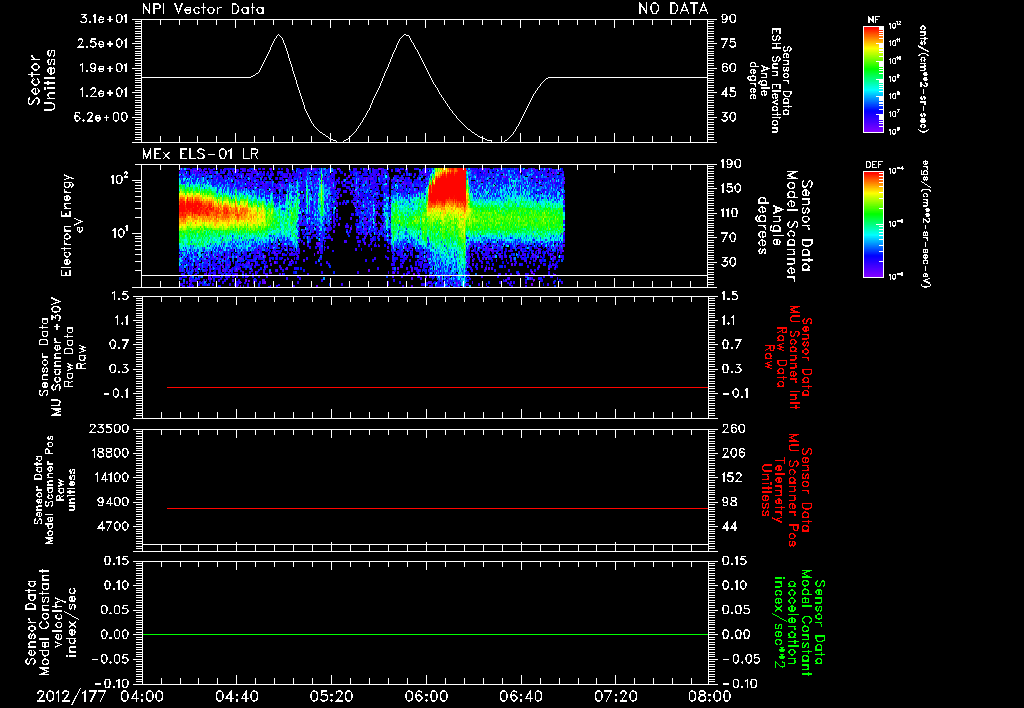Click the second peak of the white elevation curve
This screenshot has width=1024, height=708.
tap(406, 35)
